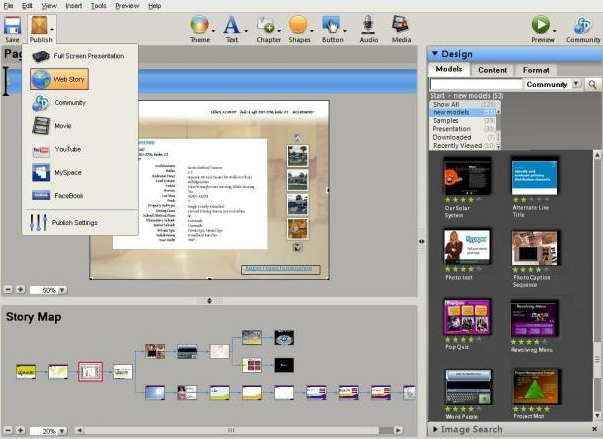Expand the Text tool dropdown arrow
Image resolution: width=603 pixels, height=439 pixels.
tap(246, 31)
